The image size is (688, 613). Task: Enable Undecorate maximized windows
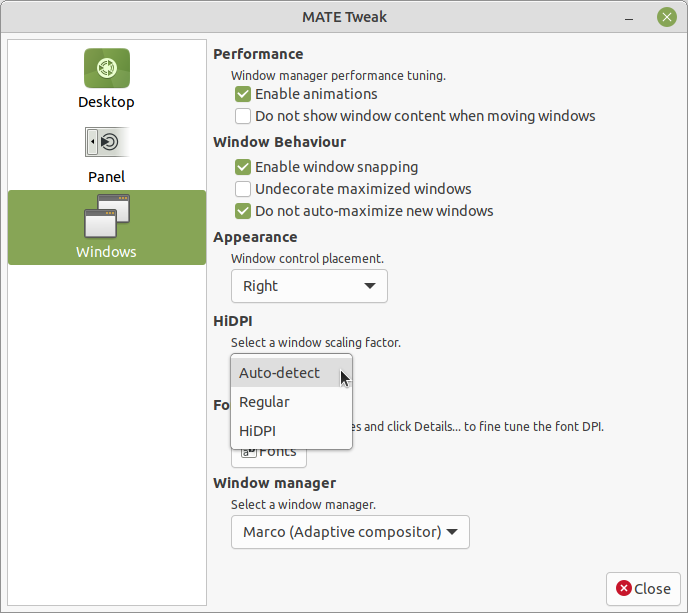tap(243, 189)
